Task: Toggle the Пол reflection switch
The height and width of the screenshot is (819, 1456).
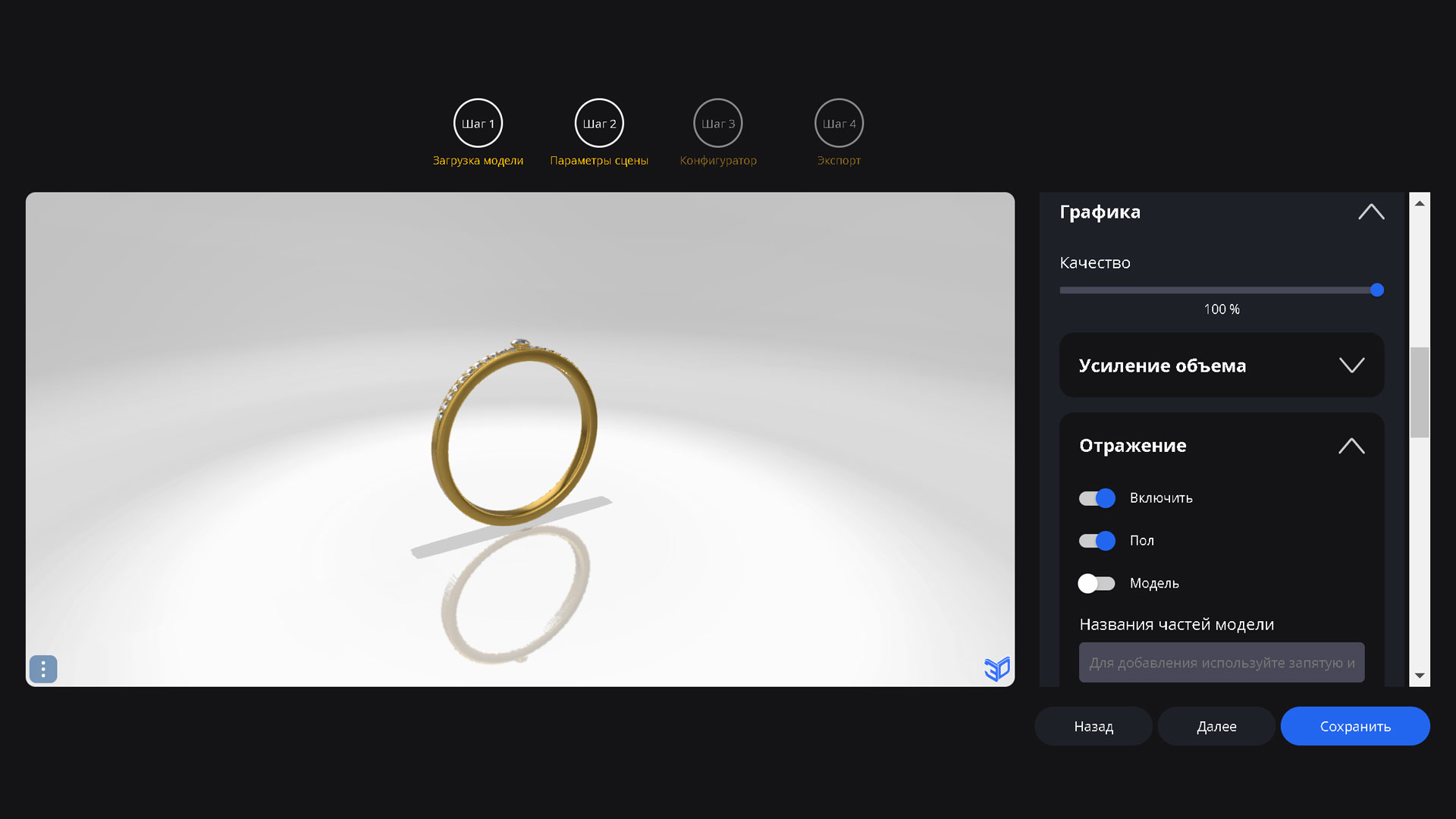Action: 1096,540
